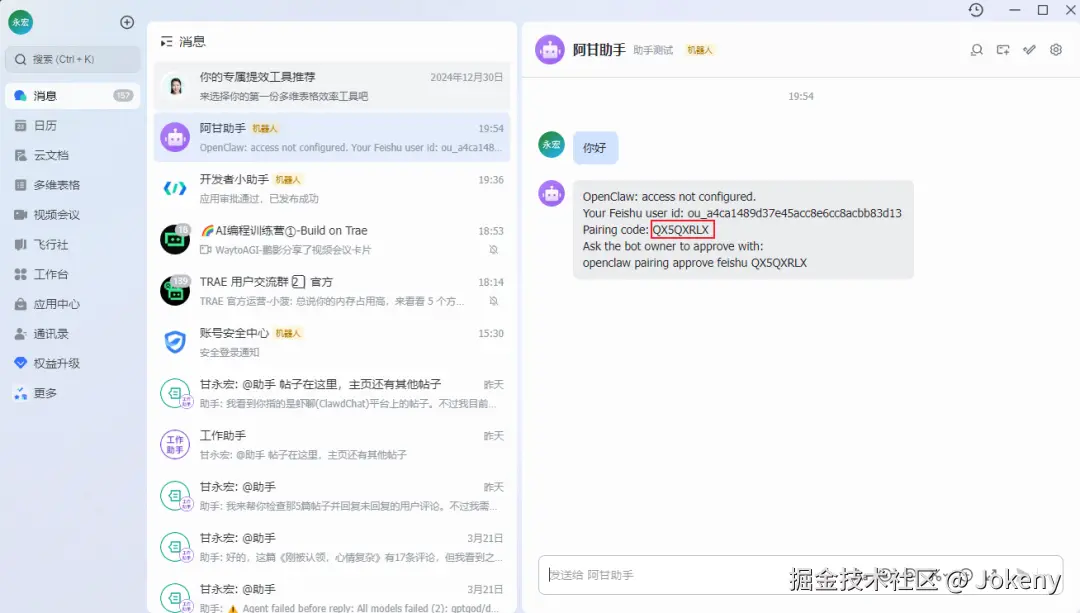Open the 甘永宏: @助手 chat 我来帮你检查
This screenshot has width=1080, height=613.
coord(331,496)
